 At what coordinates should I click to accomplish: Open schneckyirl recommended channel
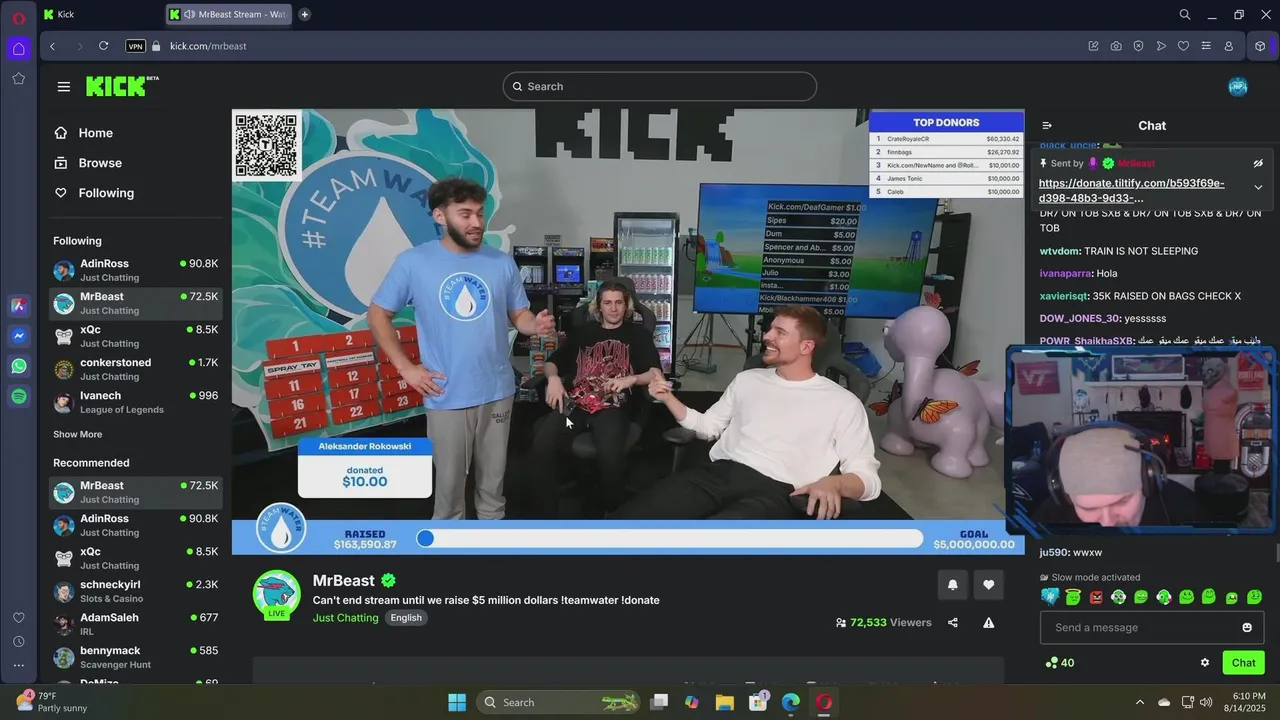pos(135,591)
